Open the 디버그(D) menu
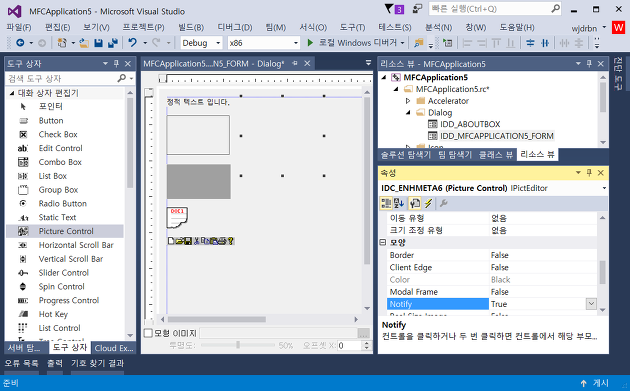 [235, 27]
